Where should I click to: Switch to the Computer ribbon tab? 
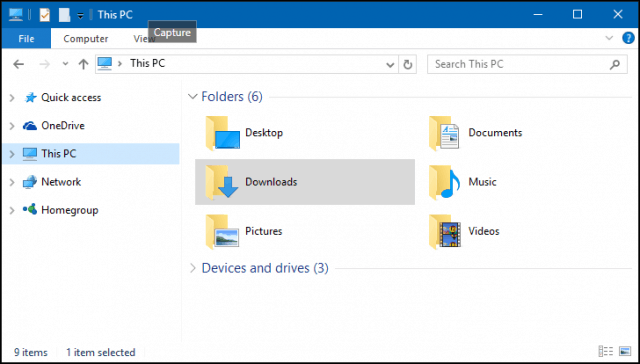(86, 39)
